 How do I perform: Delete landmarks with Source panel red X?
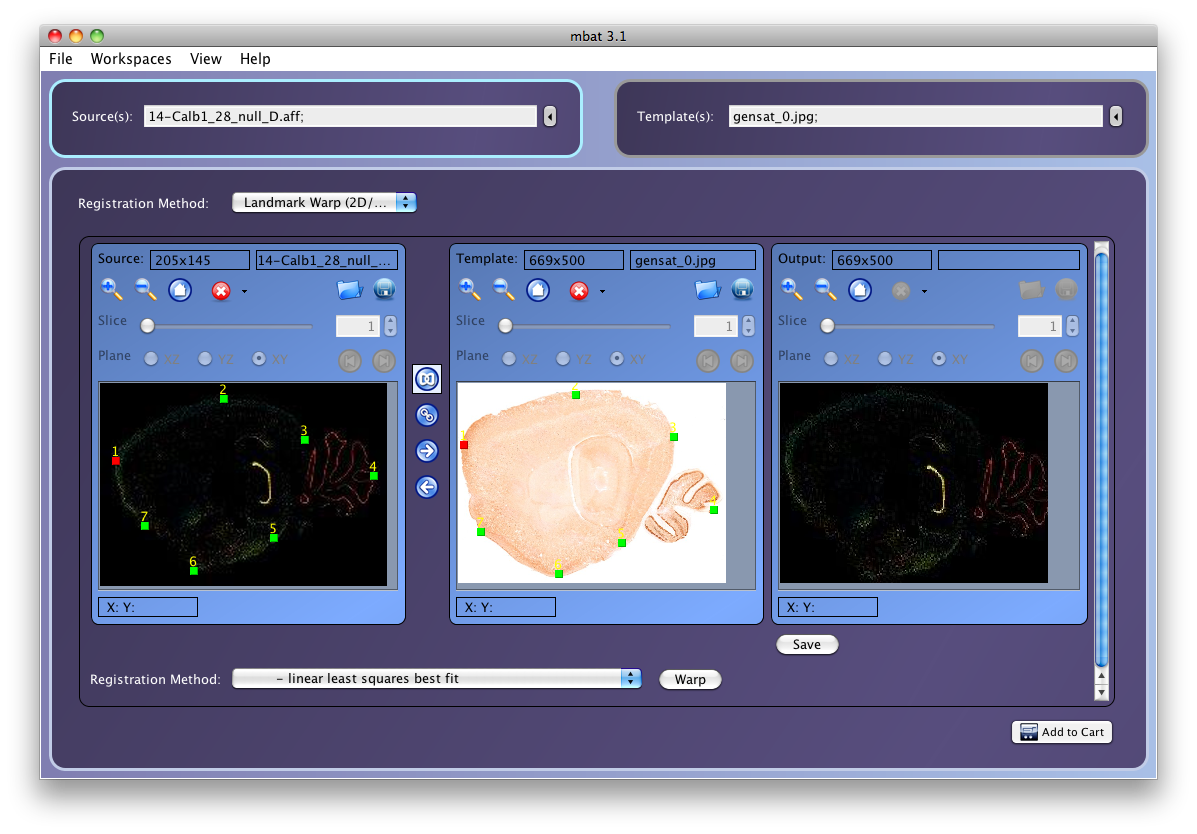[221, 291]
